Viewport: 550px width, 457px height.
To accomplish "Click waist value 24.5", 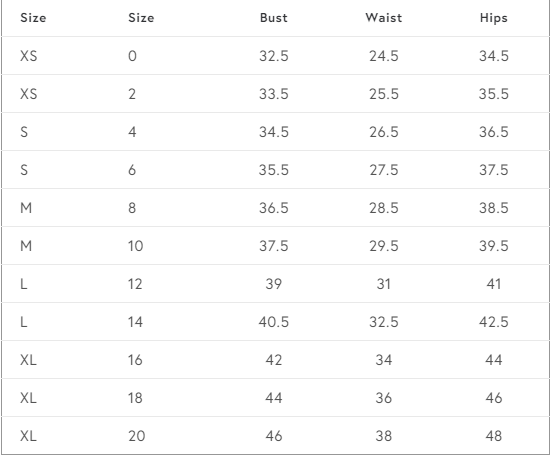I will pos(384,56).
